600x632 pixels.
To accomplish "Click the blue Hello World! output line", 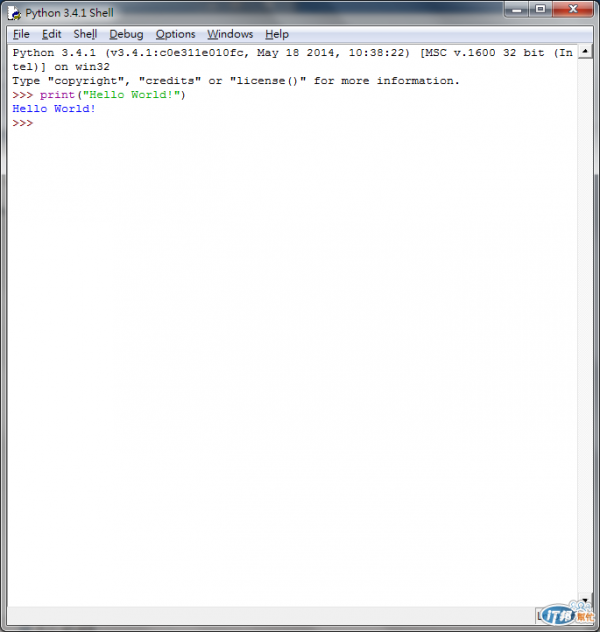I will (x=54, y=109).
